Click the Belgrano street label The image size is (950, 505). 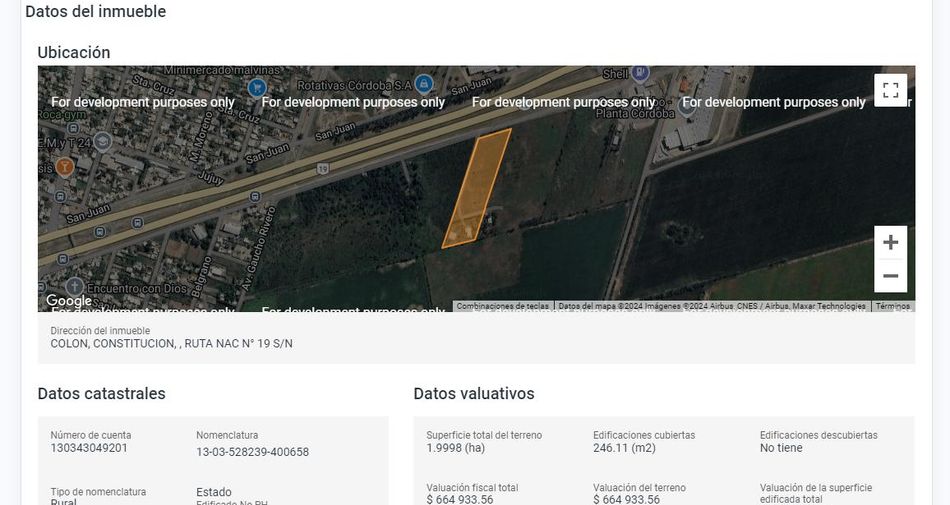(x=202, y=277)
